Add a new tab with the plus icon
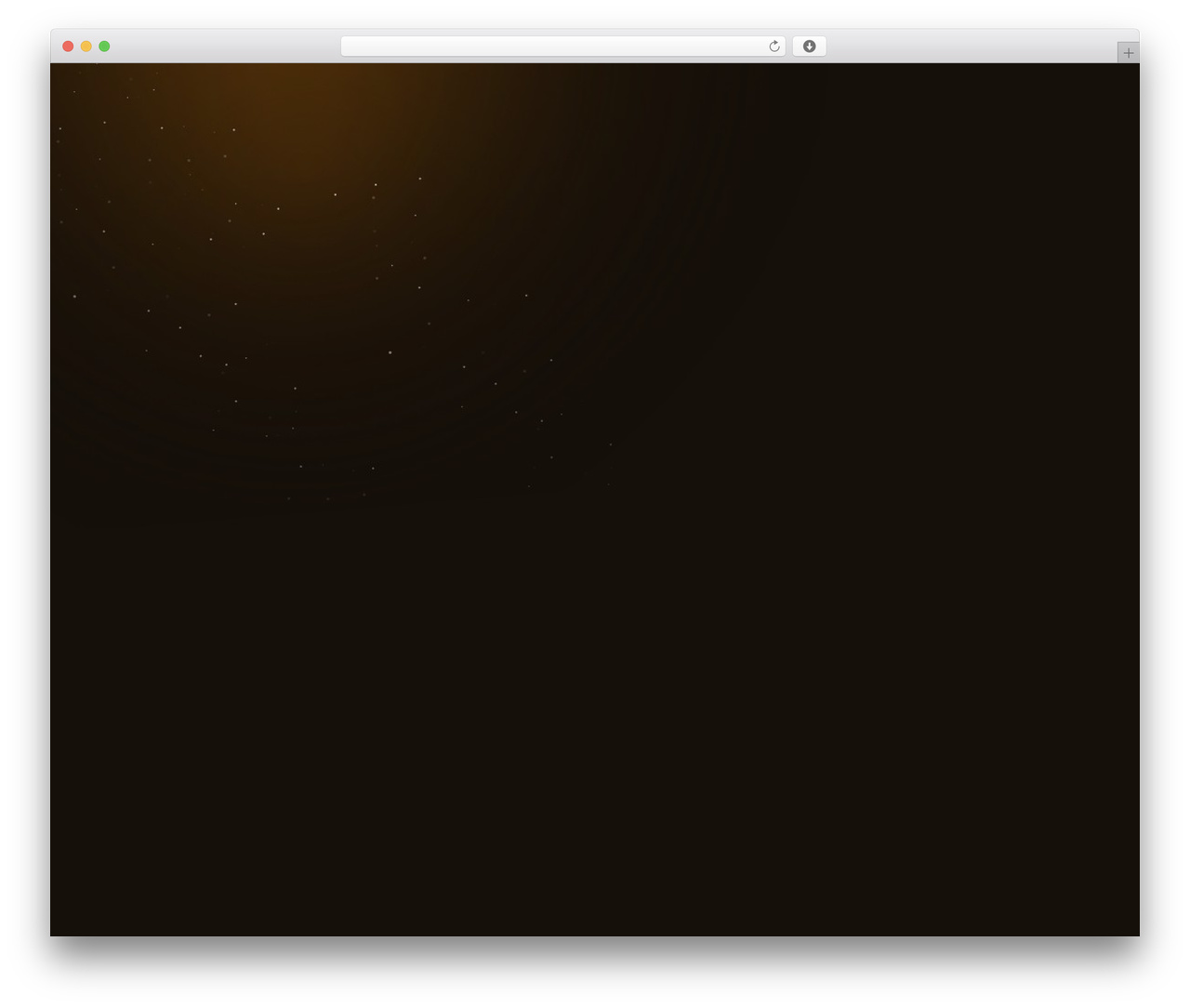 point(1128,53)
